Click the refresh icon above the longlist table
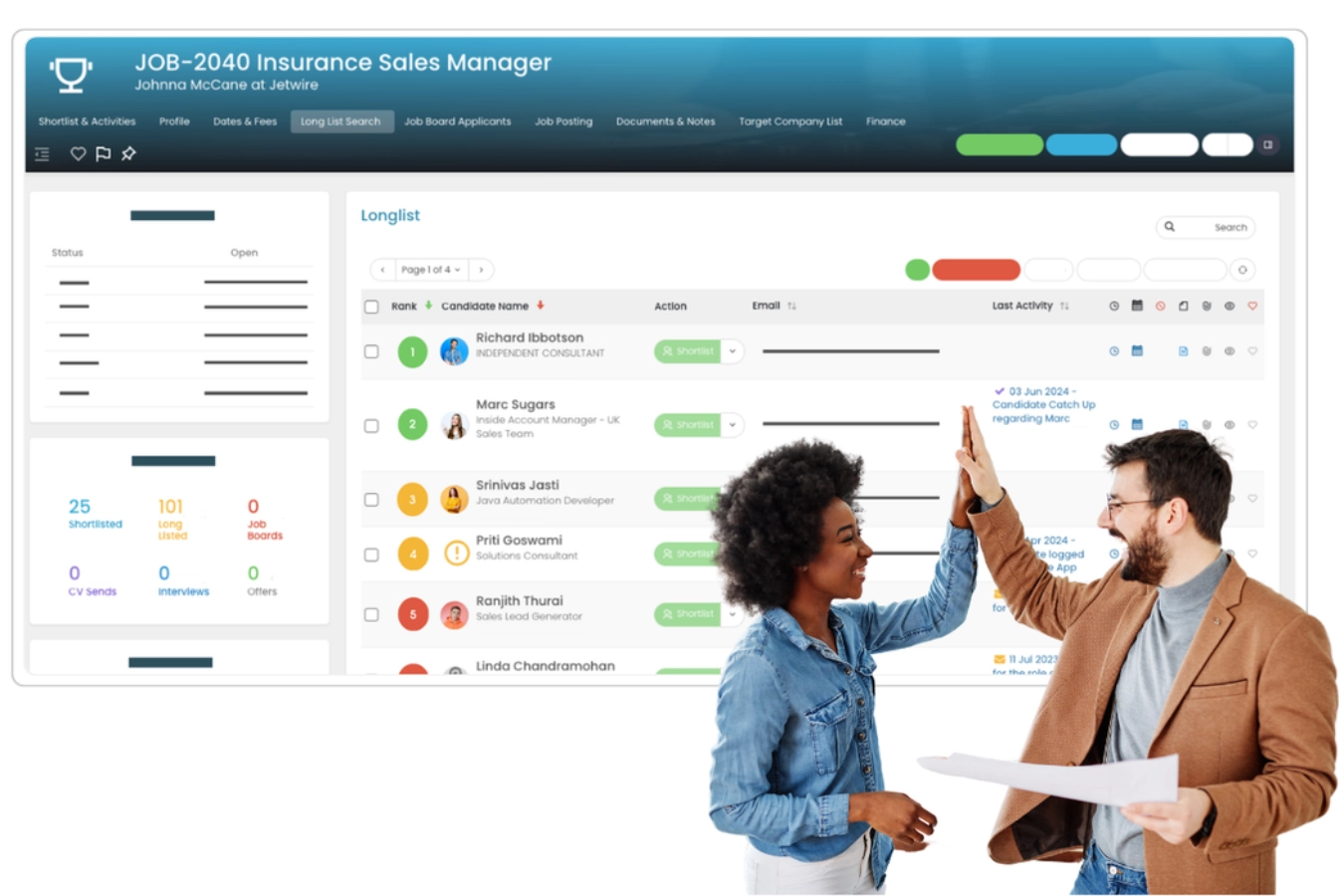 click(x=1242, y=270)
